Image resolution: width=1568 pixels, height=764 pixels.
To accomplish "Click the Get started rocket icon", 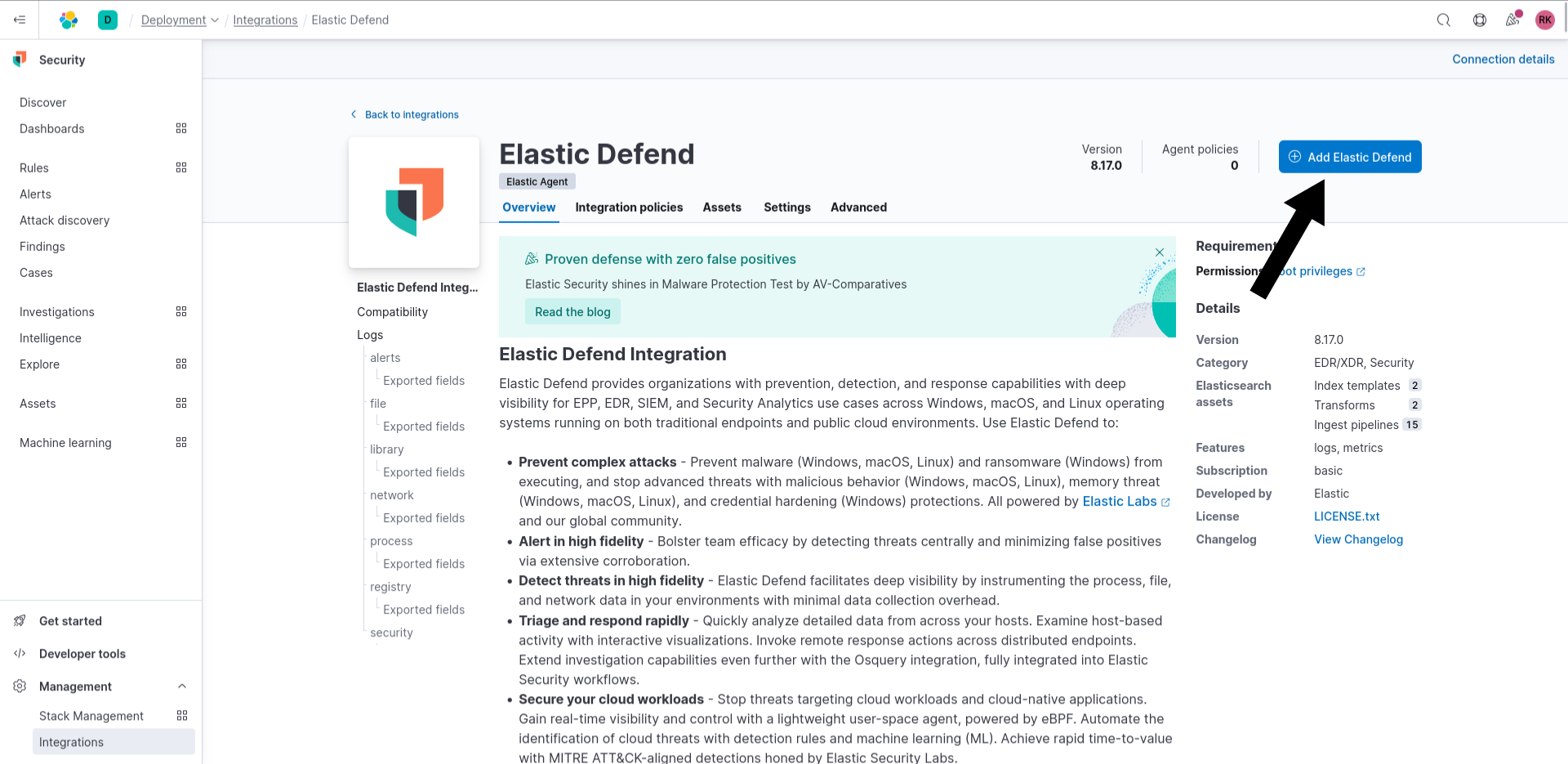I will pyautogui.click(x=20, y=621).
